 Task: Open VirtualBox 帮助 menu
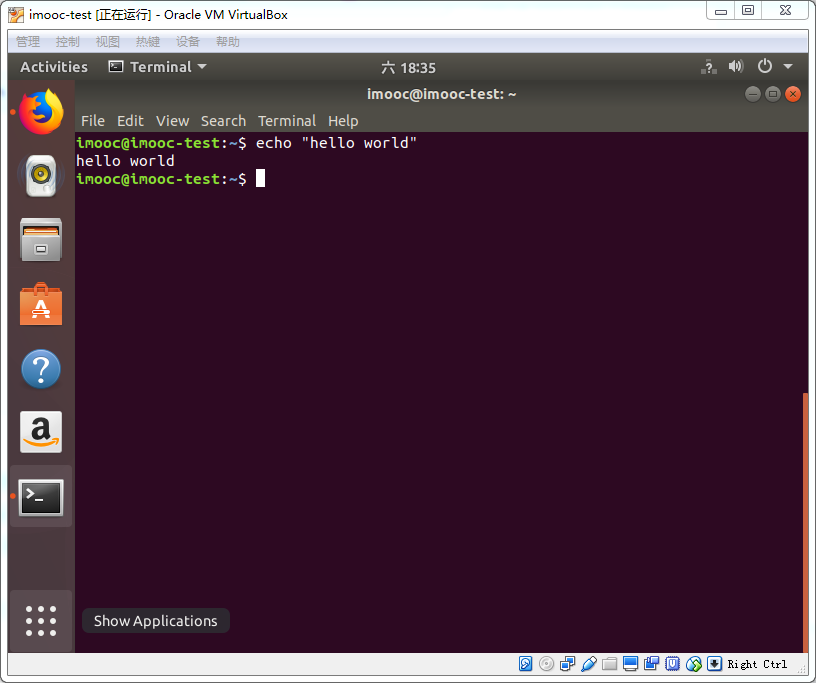tap(228, 42)
